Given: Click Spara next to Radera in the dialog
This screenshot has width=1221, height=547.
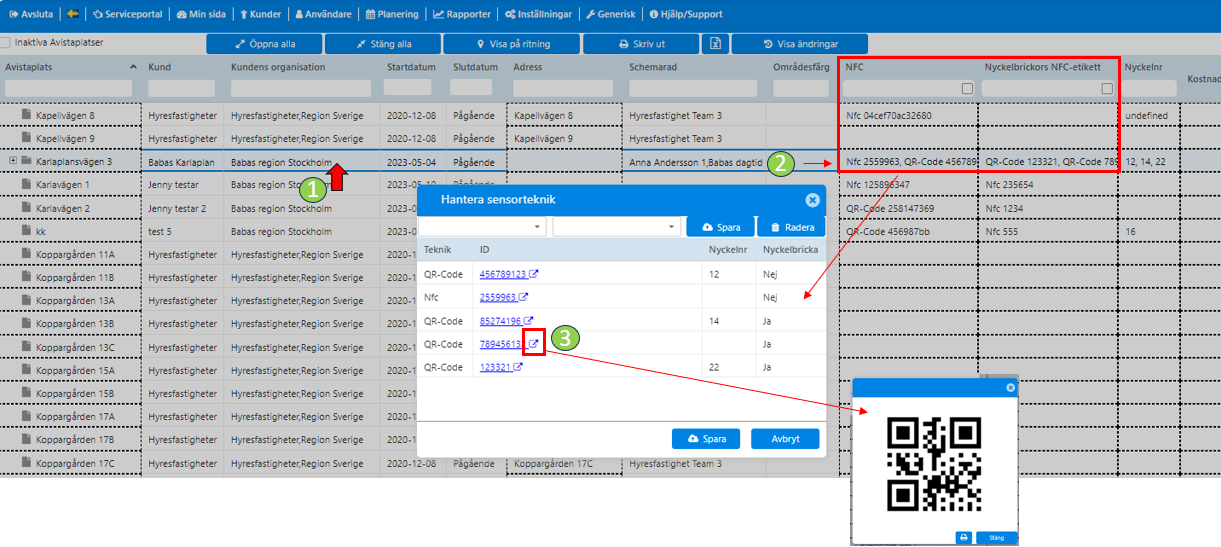Looking at the screenshot, I should pos(721,227).
